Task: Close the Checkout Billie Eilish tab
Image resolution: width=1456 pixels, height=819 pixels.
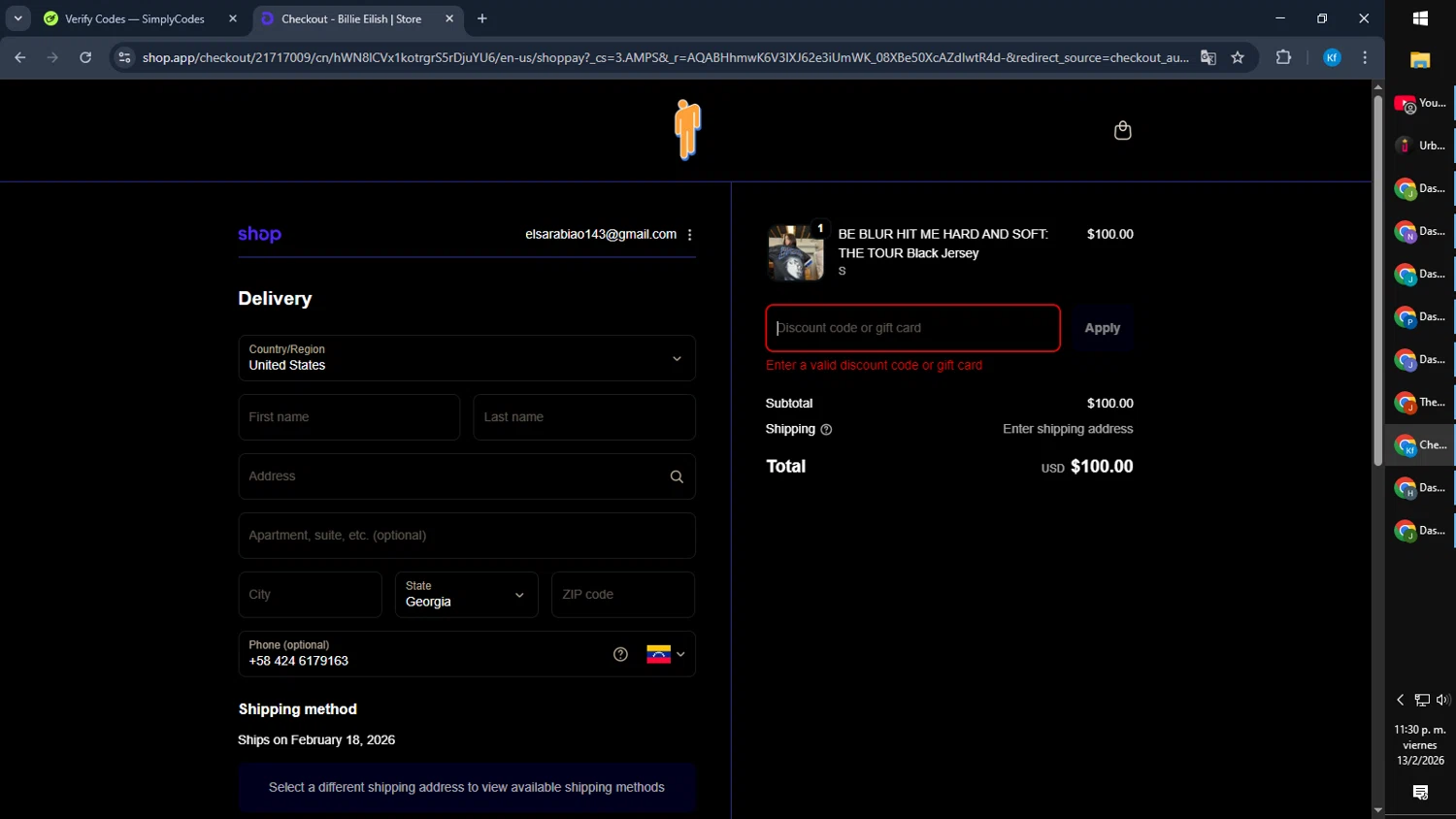Action: point(449,18)
